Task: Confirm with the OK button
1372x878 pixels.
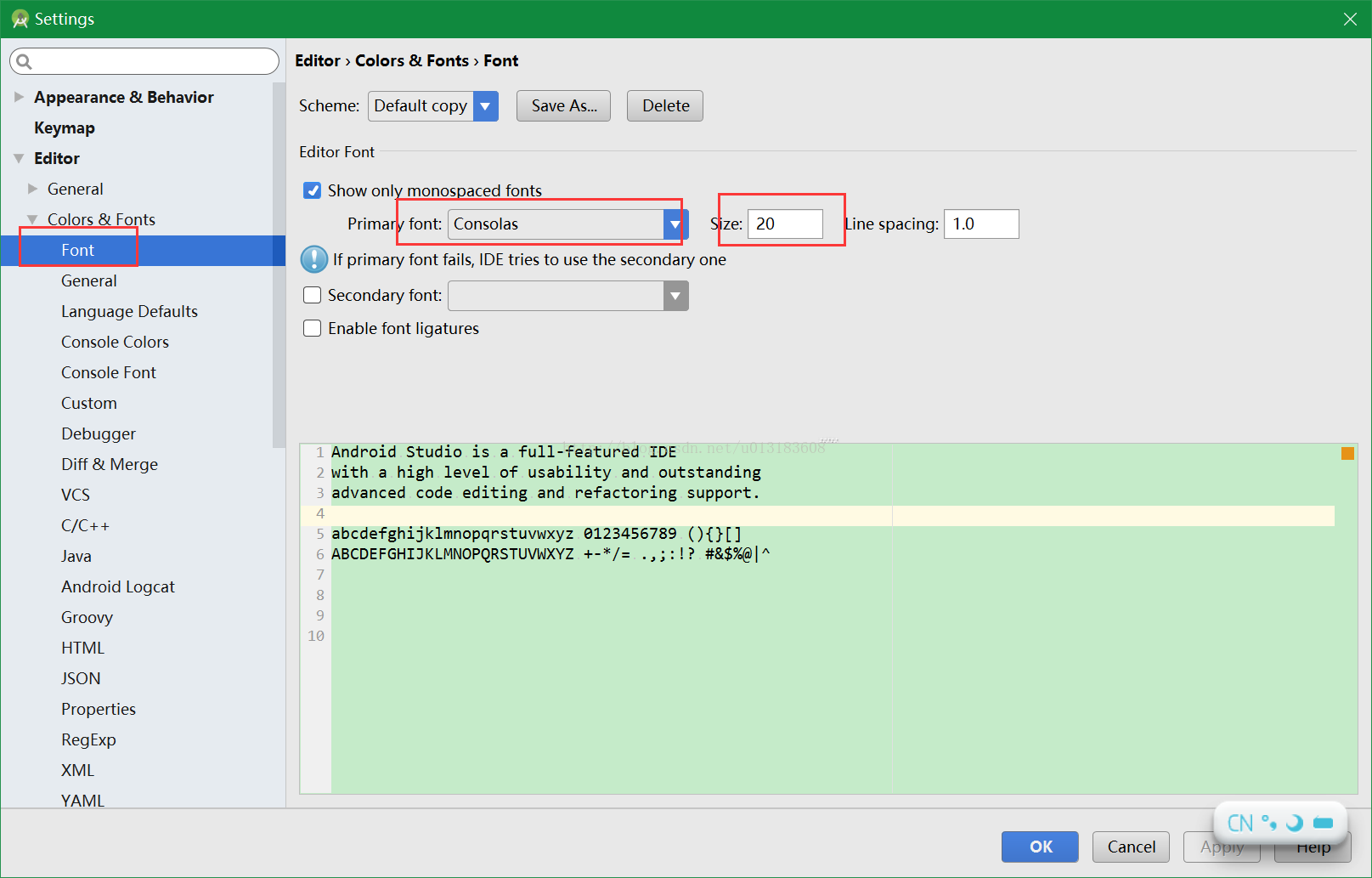Action: [1040, 847]
